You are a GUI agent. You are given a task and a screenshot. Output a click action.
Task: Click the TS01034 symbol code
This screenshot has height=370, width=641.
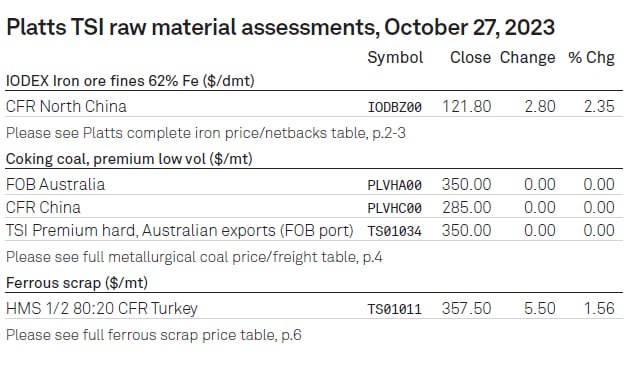(394, 232)
